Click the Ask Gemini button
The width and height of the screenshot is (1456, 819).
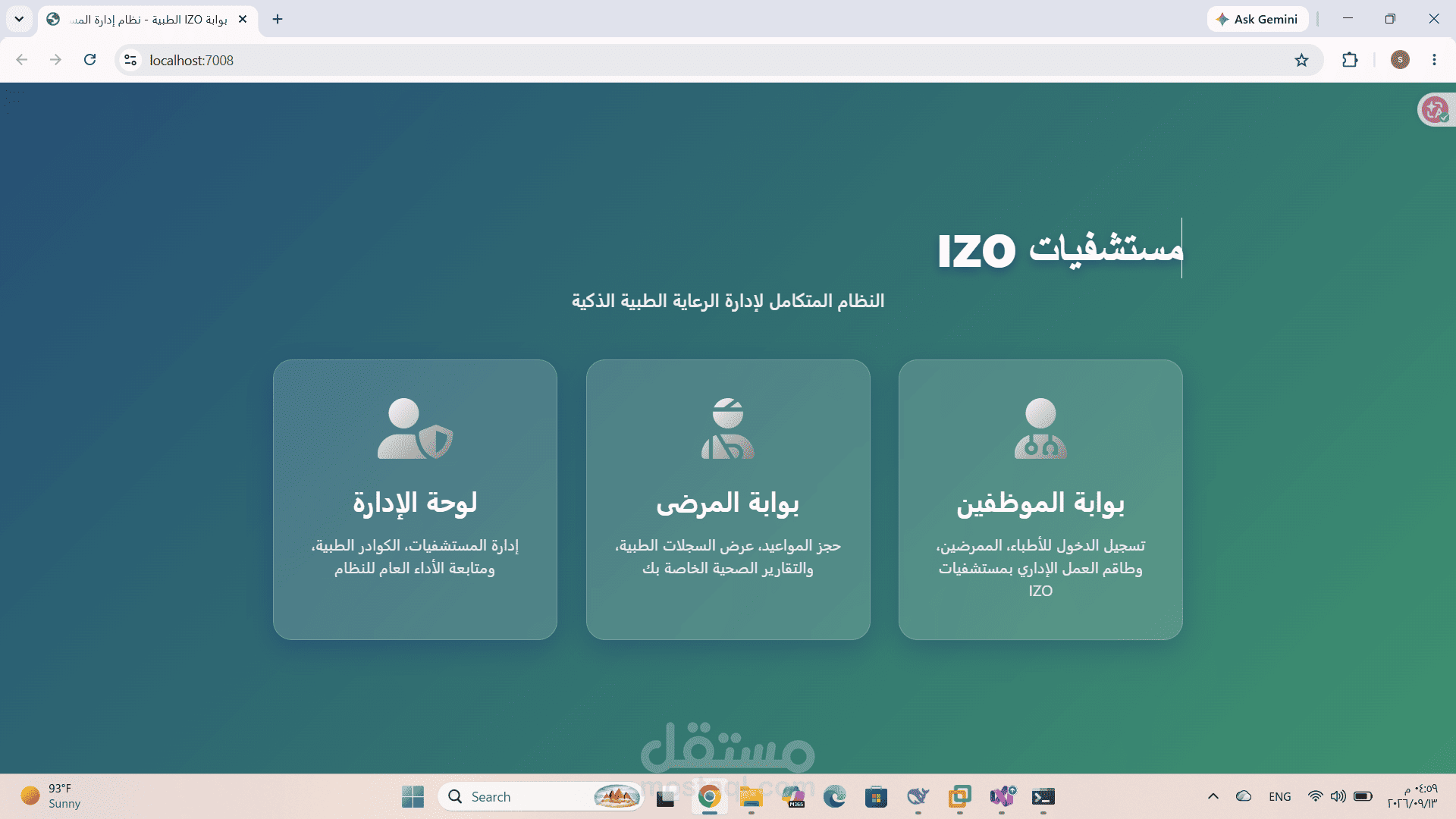pos(1257,19)
